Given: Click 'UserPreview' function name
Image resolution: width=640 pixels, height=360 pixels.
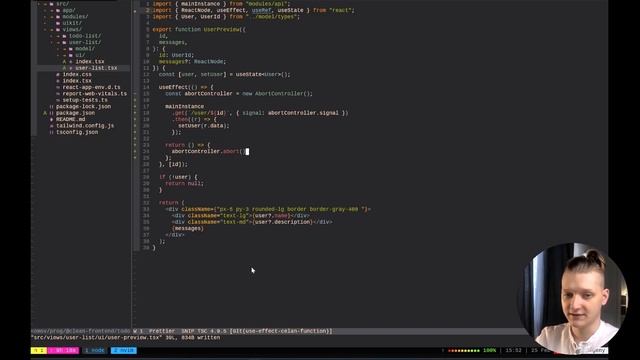Looking at the screenshot, I should (221, 29).
